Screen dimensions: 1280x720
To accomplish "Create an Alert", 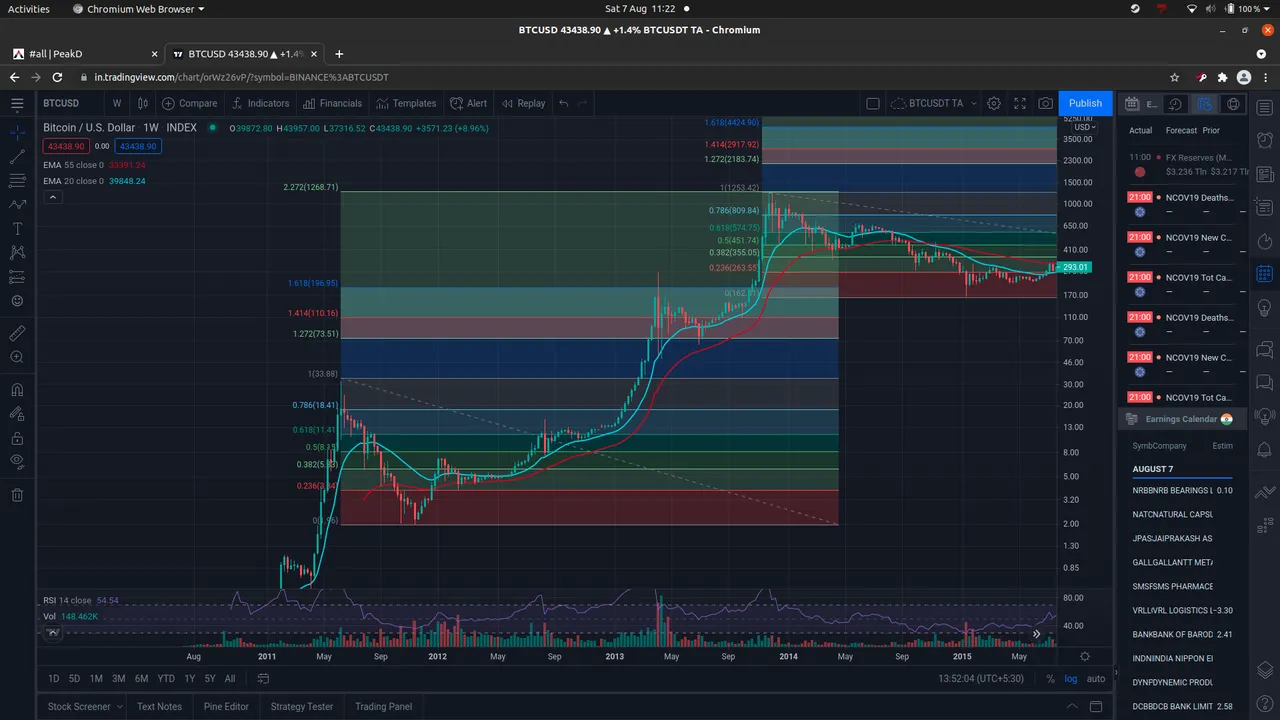I will pyautogui.click(x=468, y=103).
